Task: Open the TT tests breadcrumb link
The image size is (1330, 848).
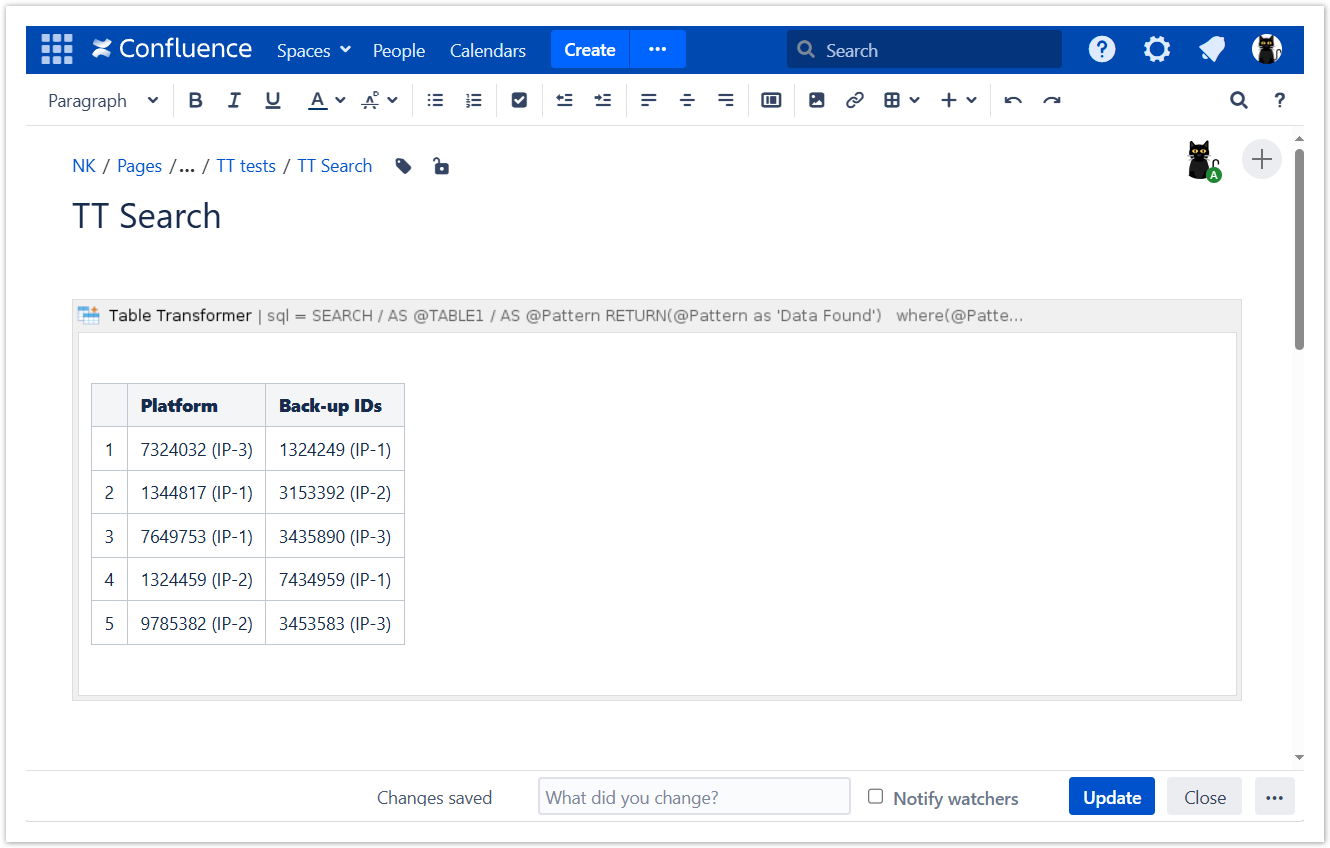Action: (x=246, y=166)
